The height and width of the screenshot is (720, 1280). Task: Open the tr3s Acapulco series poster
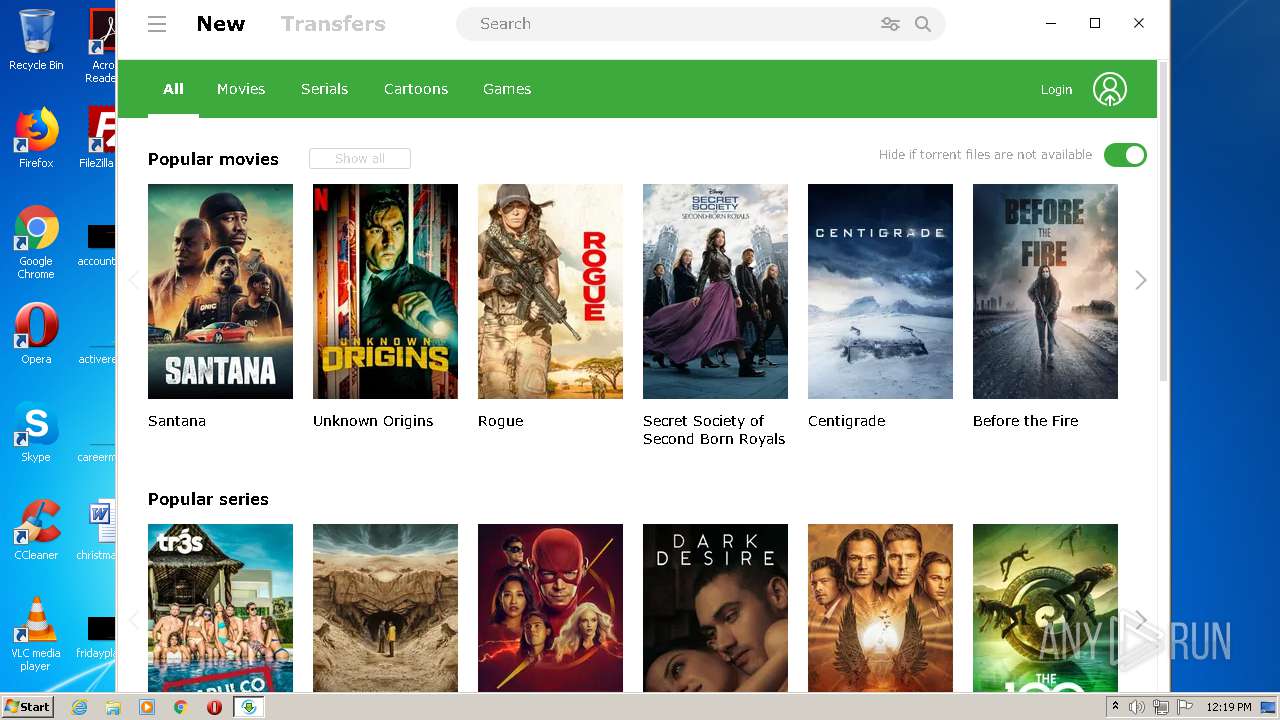point(220,607)
